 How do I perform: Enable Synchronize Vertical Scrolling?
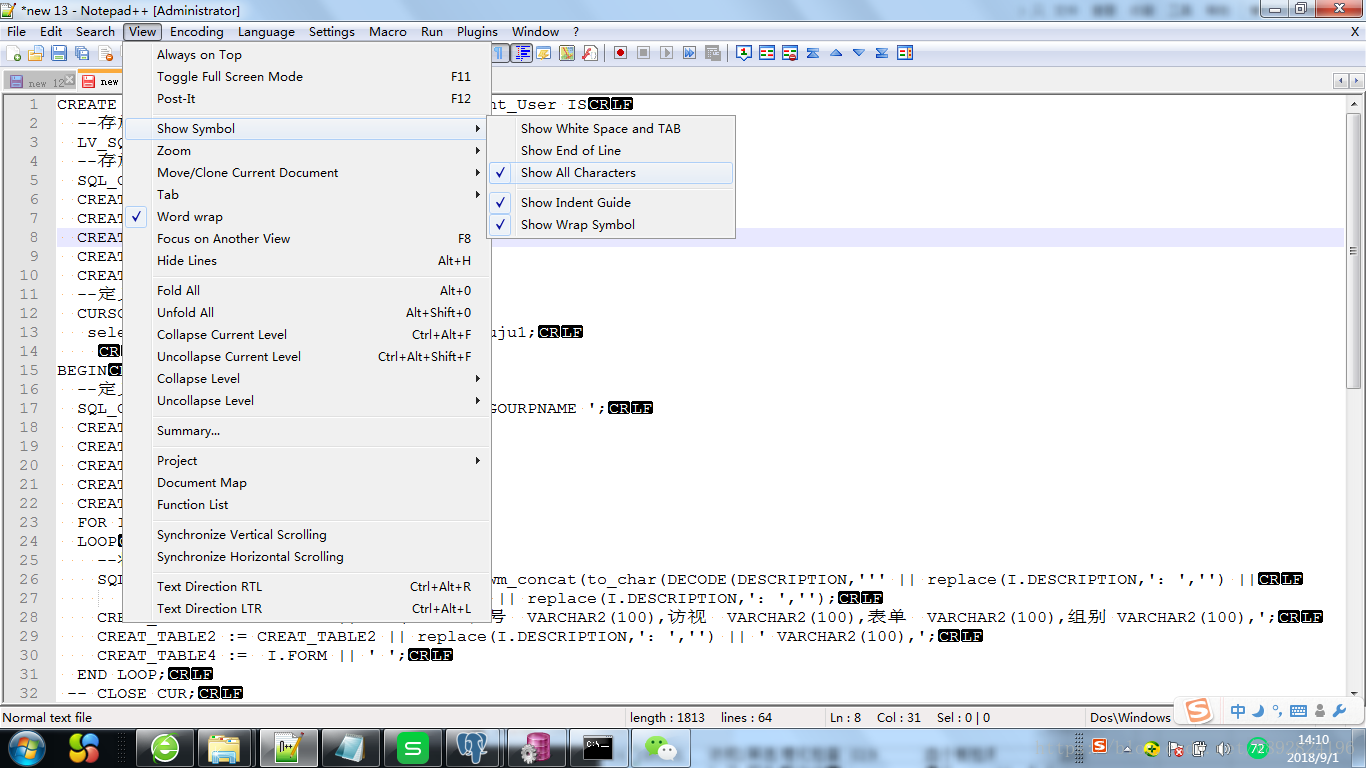click(x=308, y=534)
